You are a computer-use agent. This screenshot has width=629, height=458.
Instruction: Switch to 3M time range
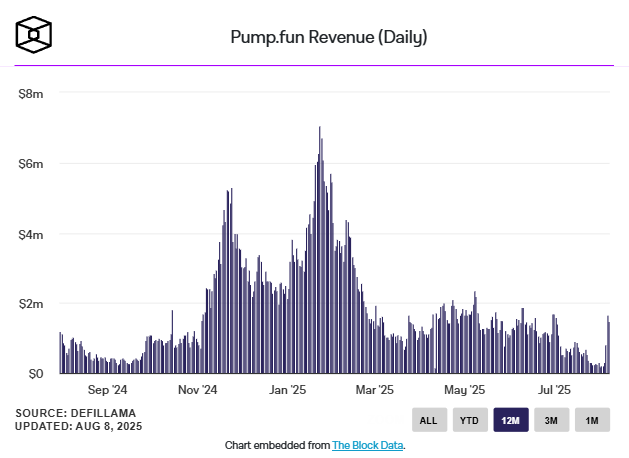[552, 420]
